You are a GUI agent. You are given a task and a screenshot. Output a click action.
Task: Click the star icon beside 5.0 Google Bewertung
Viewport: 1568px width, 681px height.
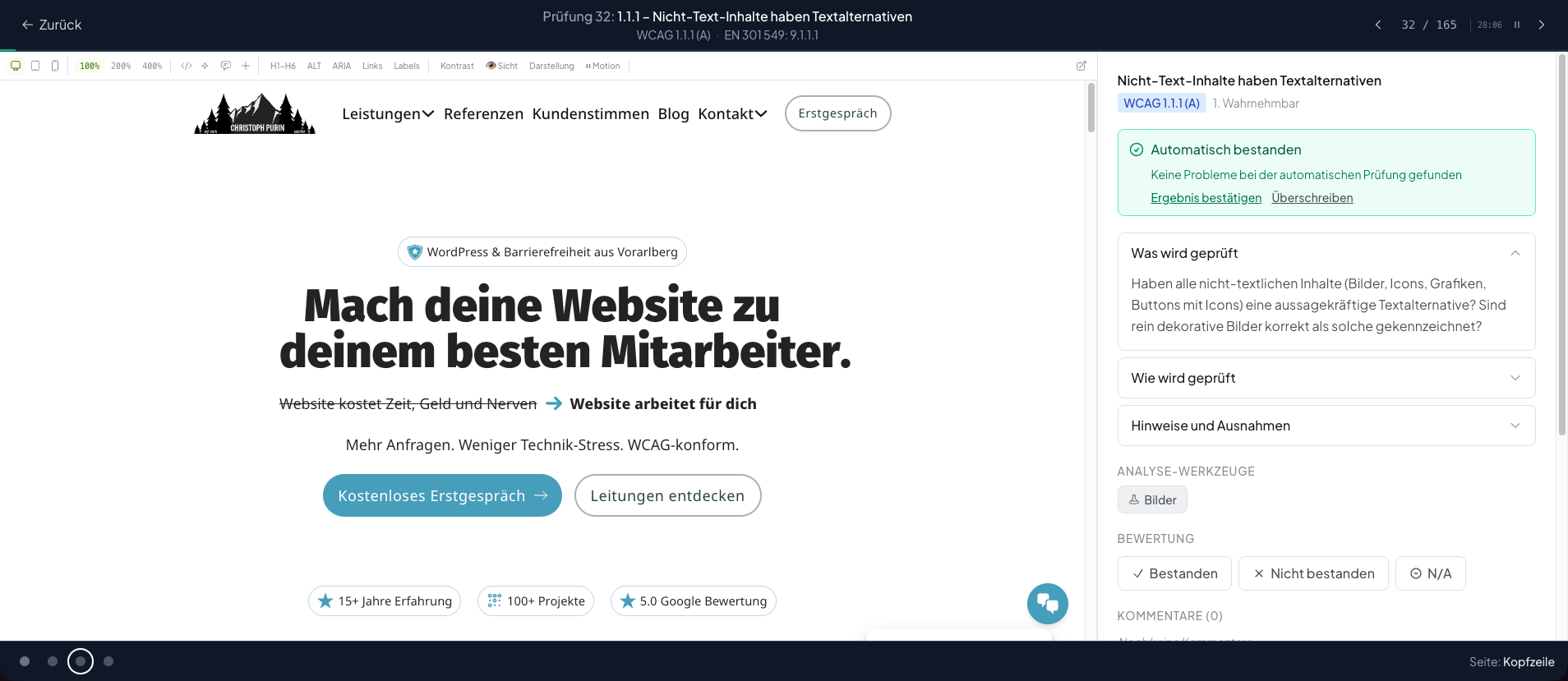628,601
